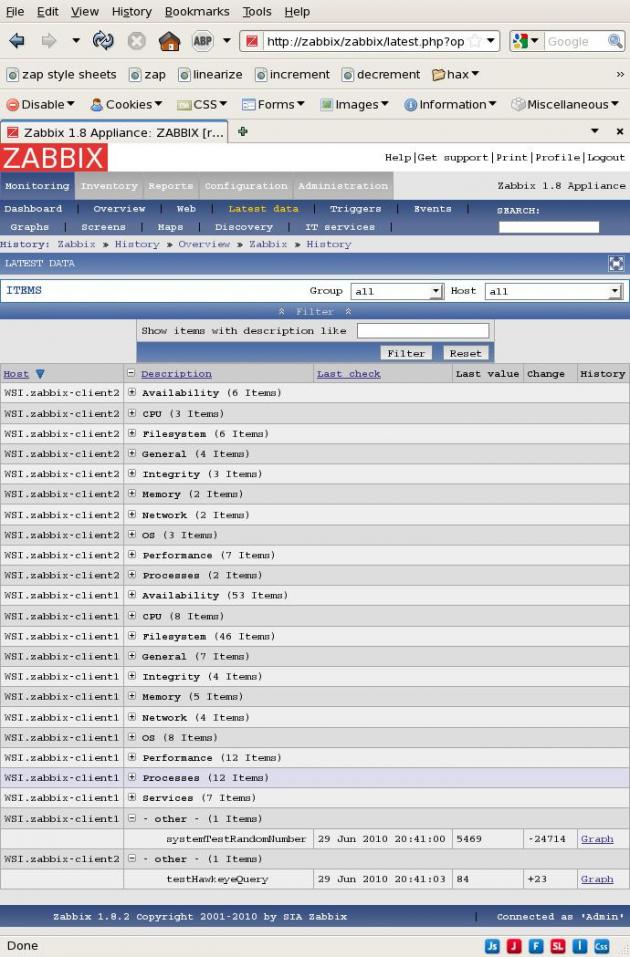630x957 pixels.
Task: Click the stop loading icon
Action: point(136,41)
